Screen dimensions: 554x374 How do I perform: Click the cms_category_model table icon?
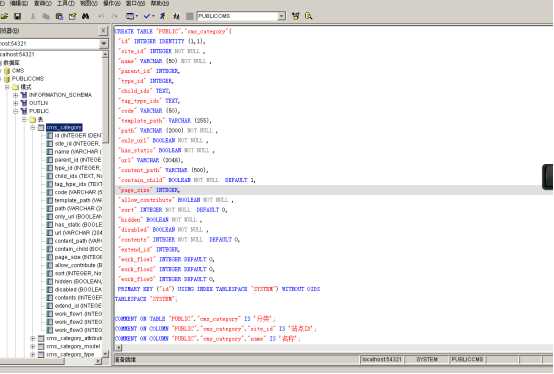41,346
